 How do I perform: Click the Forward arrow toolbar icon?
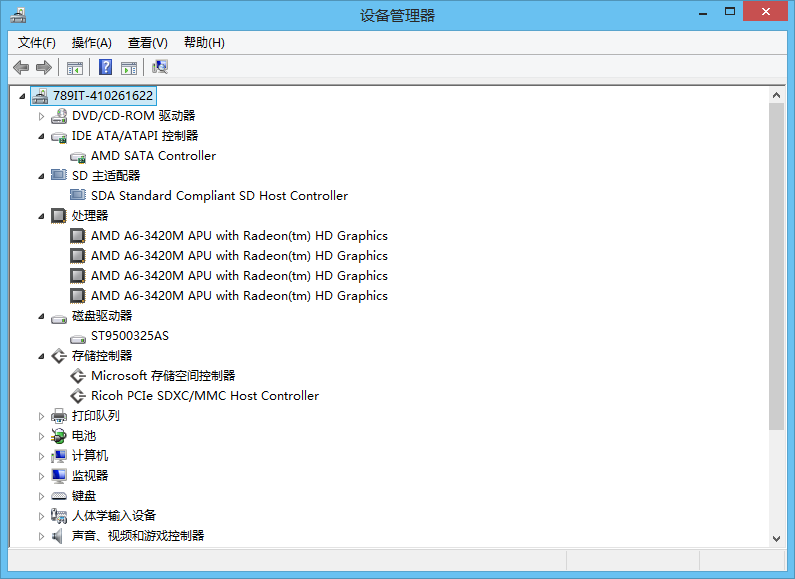click(x=44, y=67)
